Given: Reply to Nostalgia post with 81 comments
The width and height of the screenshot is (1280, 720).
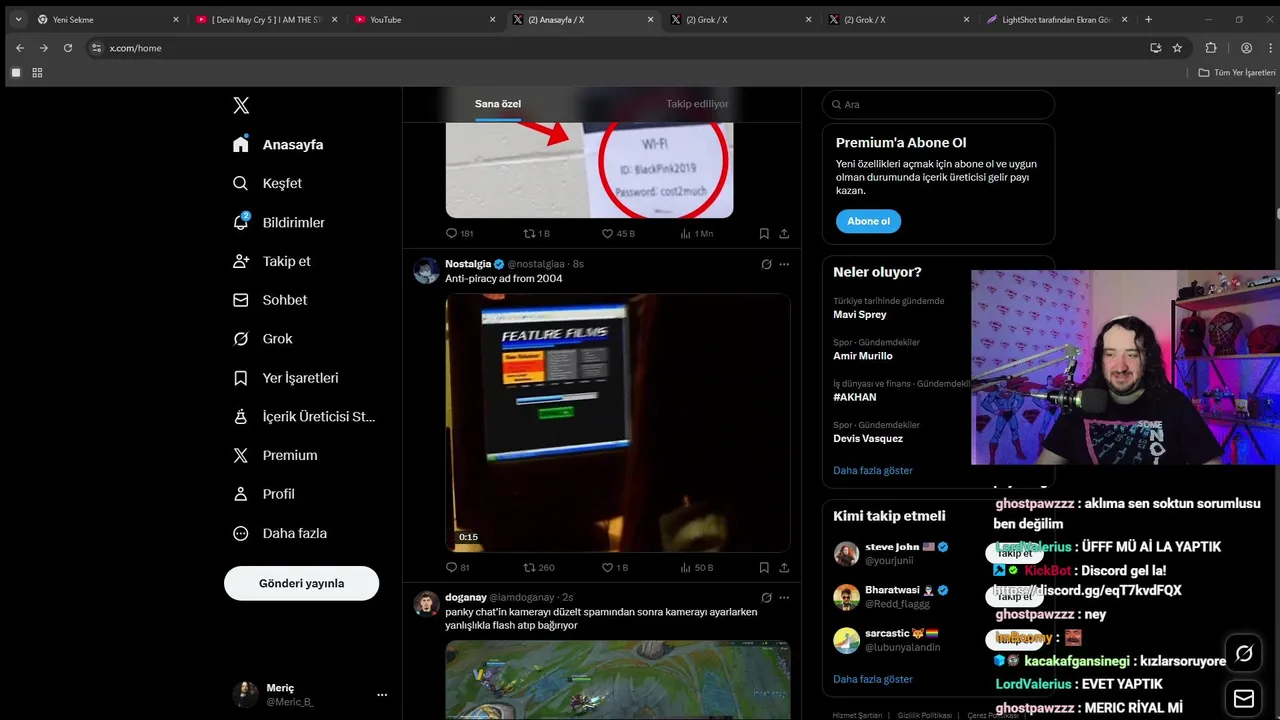Looking at the screenshot, I should pyautogui.click(x=458, y=567).
